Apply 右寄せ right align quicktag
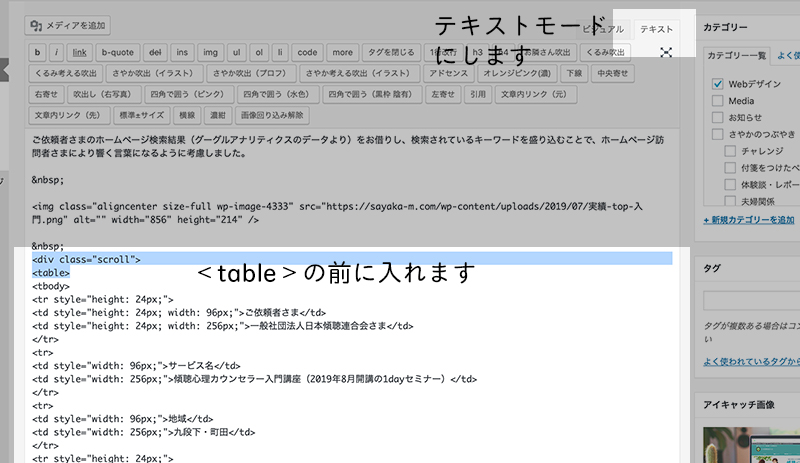Viewport: 800px width, 463px height. 46,94
